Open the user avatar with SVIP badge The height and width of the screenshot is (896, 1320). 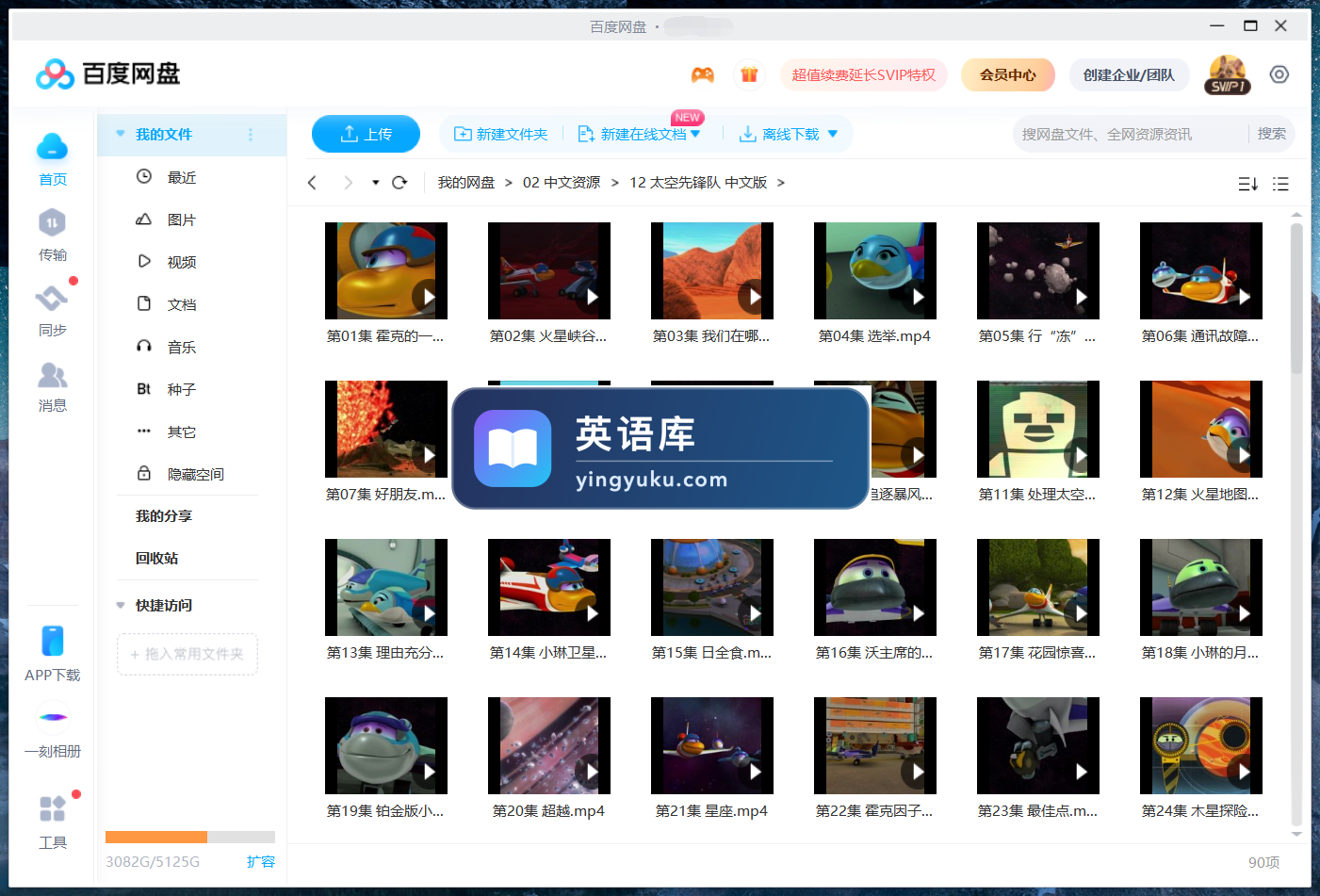click(1228, 74)
